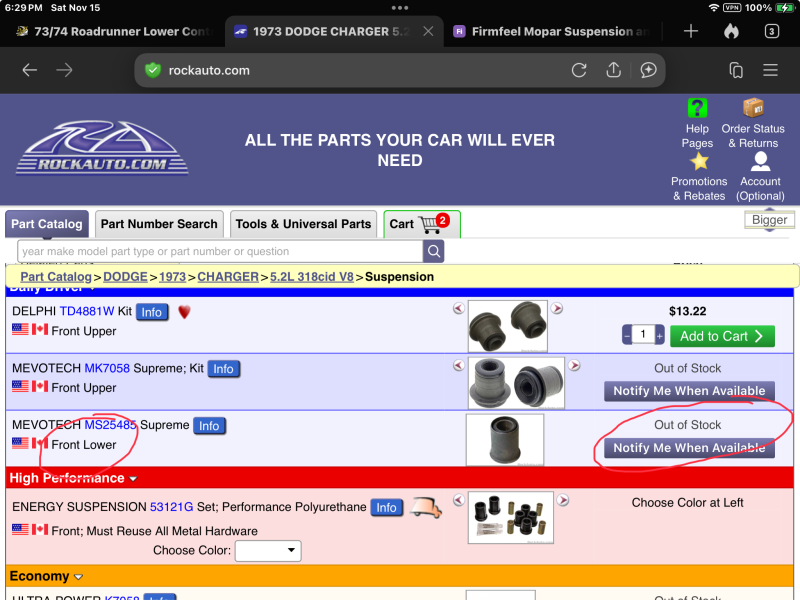Open the Account (Optional) person icon
Viewport: 800px width, 600px height.
click(x=760, y=161)
